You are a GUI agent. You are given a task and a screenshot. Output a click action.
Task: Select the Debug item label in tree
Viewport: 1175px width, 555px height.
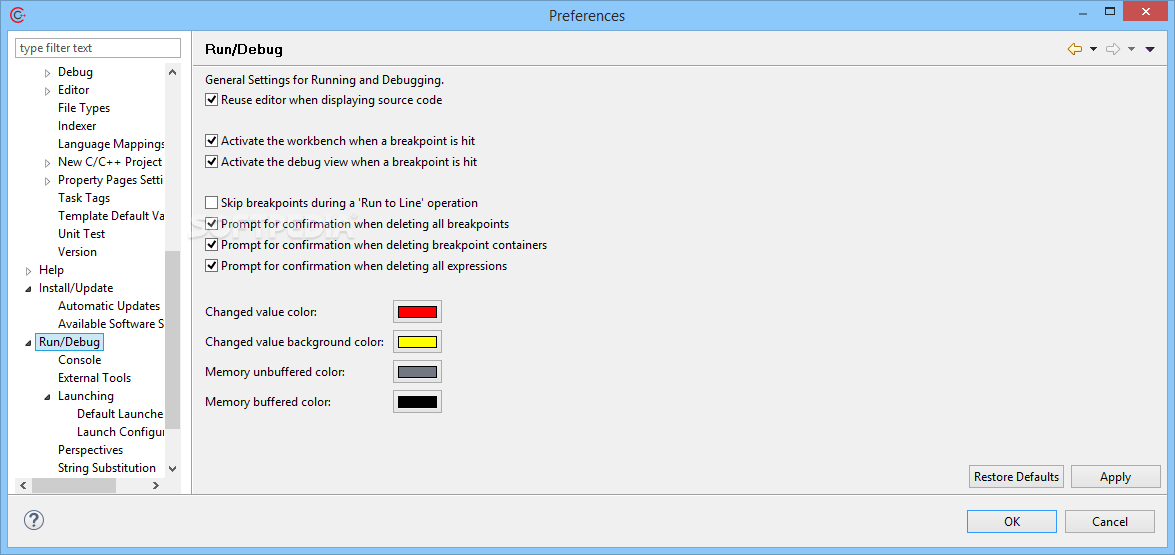click(x=76, y=72)
